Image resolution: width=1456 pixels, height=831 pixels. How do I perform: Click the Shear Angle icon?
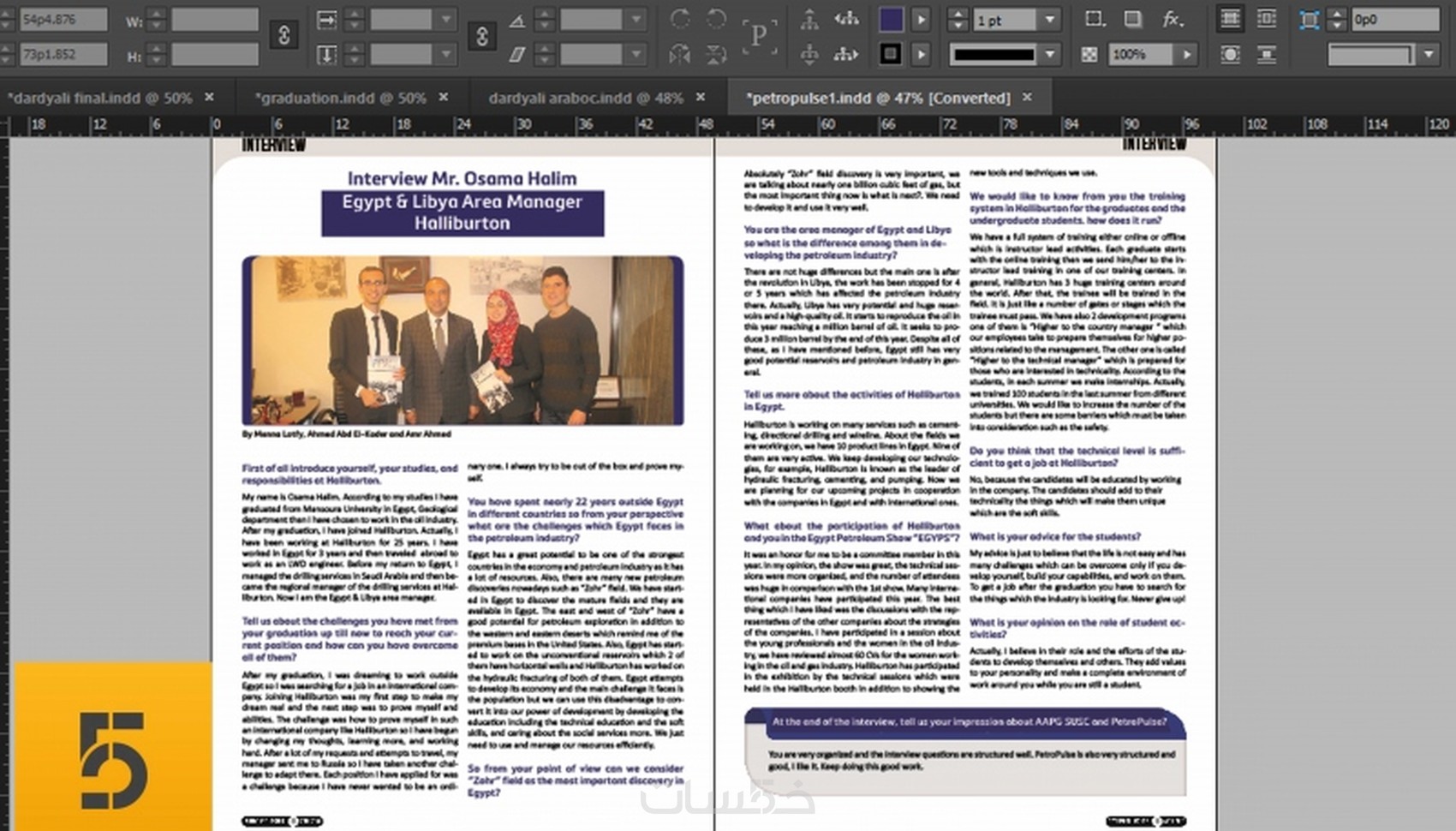(x=516, y=55)
